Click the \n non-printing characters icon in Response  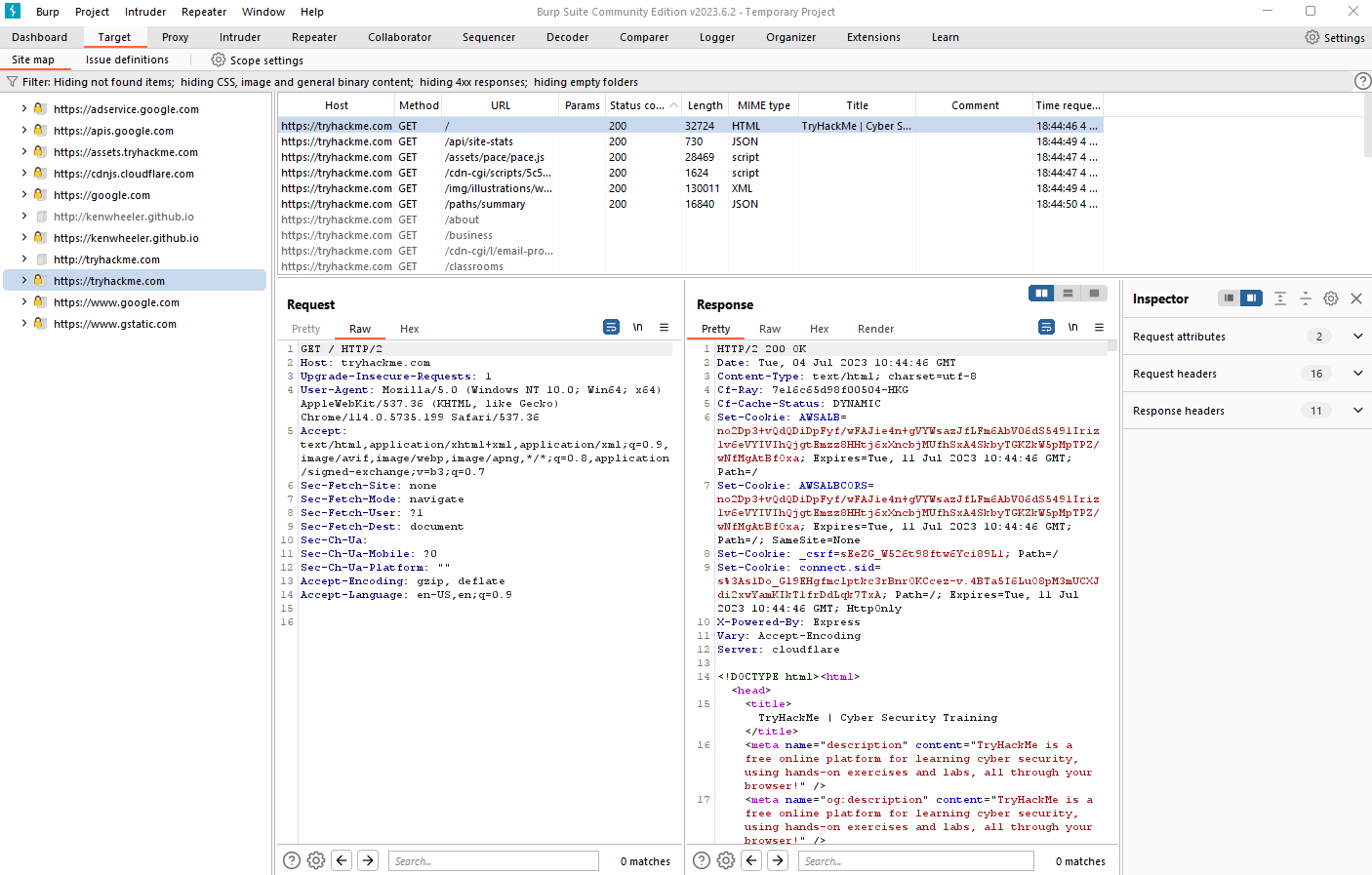[x=1072, y=327]
